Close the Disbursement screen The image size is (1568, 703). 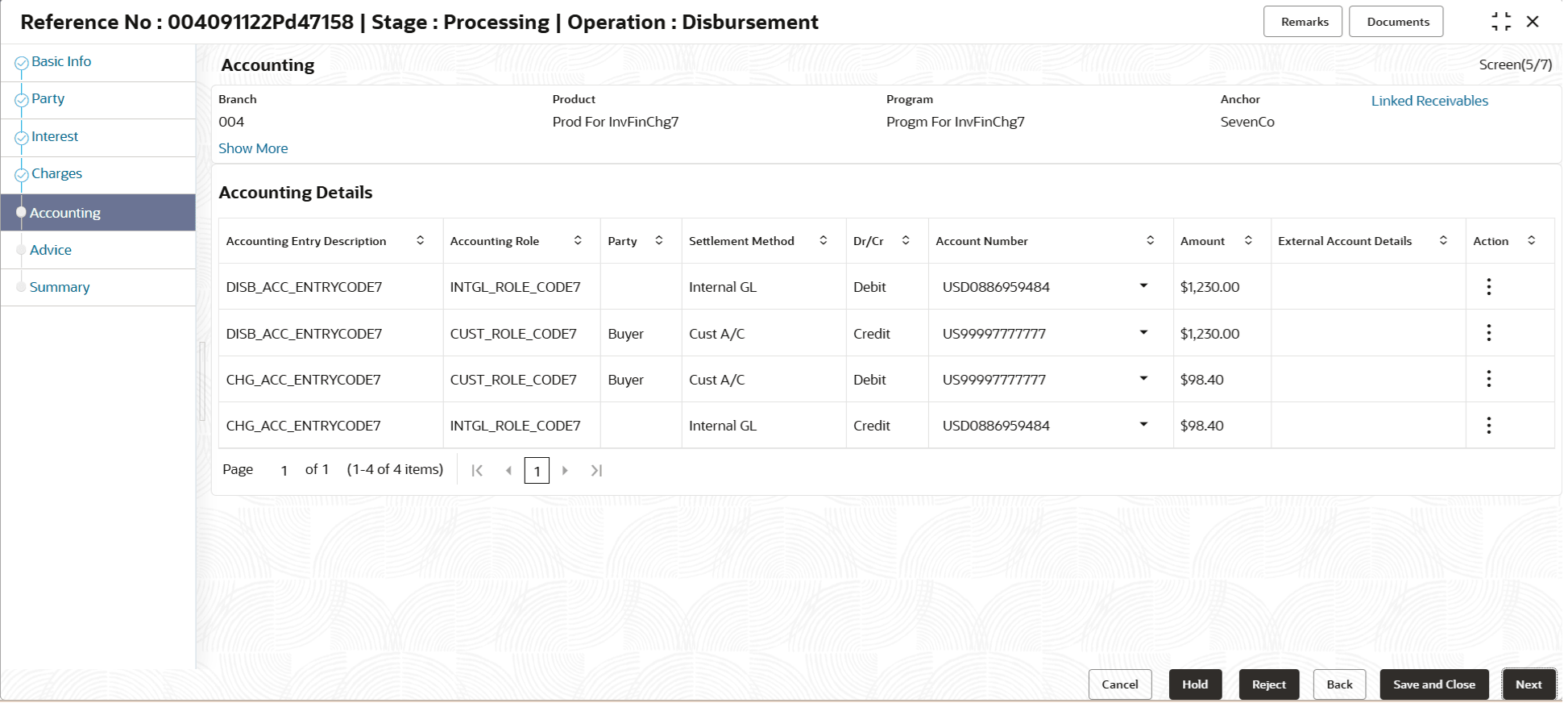click(1533, 22)
